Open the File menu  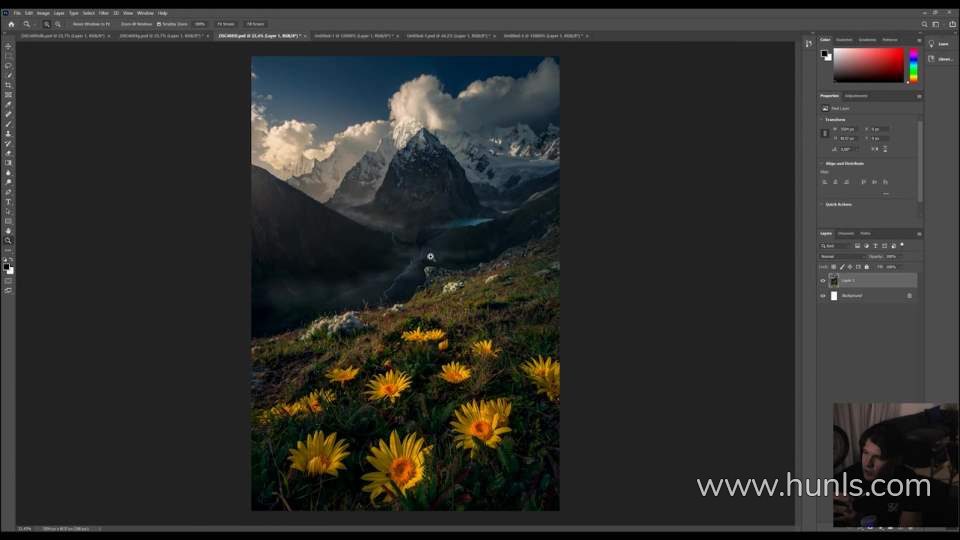[x=17, y=13]
